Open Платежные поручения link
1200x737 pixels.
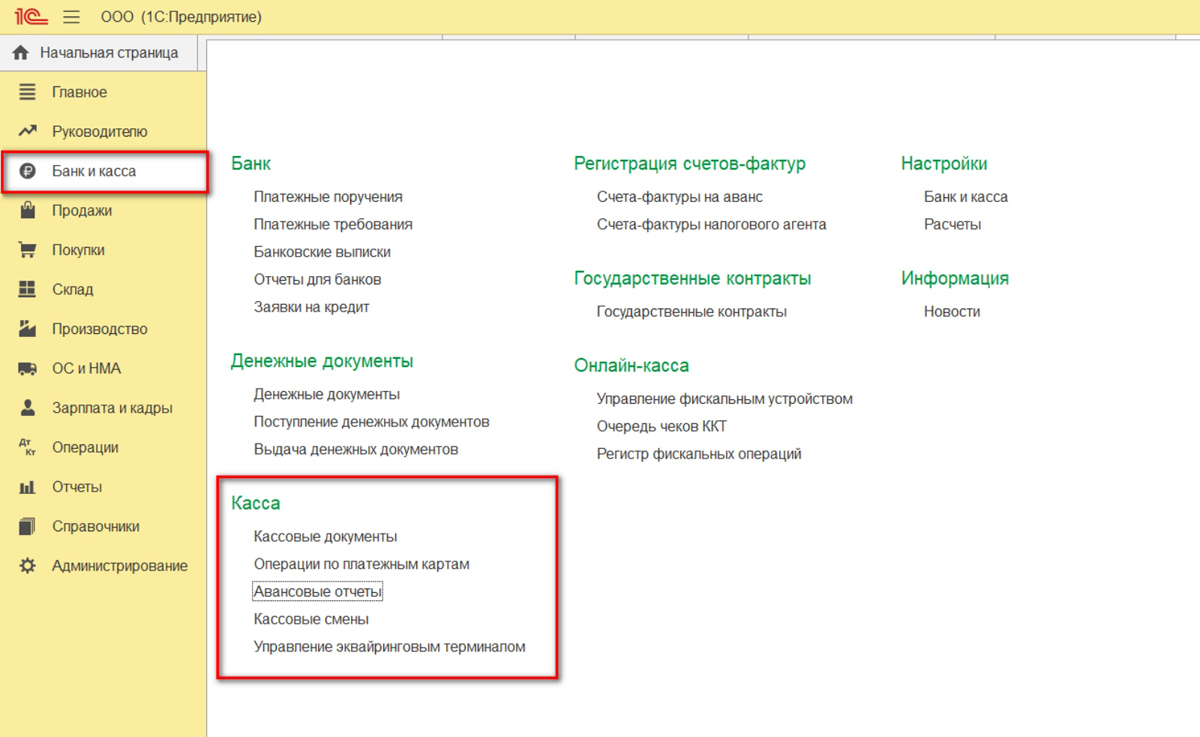click(328, 197)
